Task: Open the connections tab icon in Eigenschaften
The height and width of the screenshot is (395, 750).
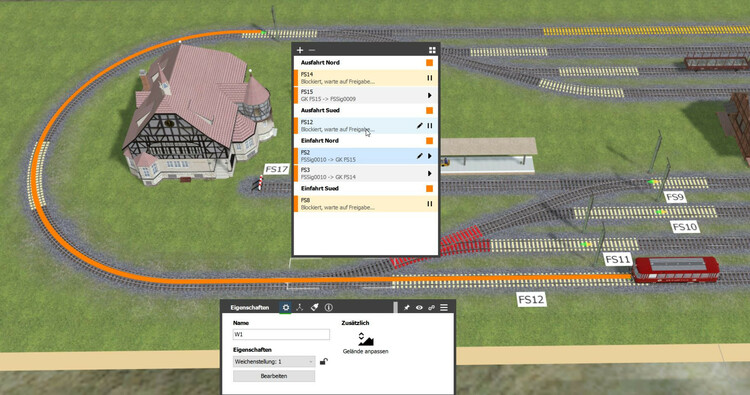Action: coord(300,307)
